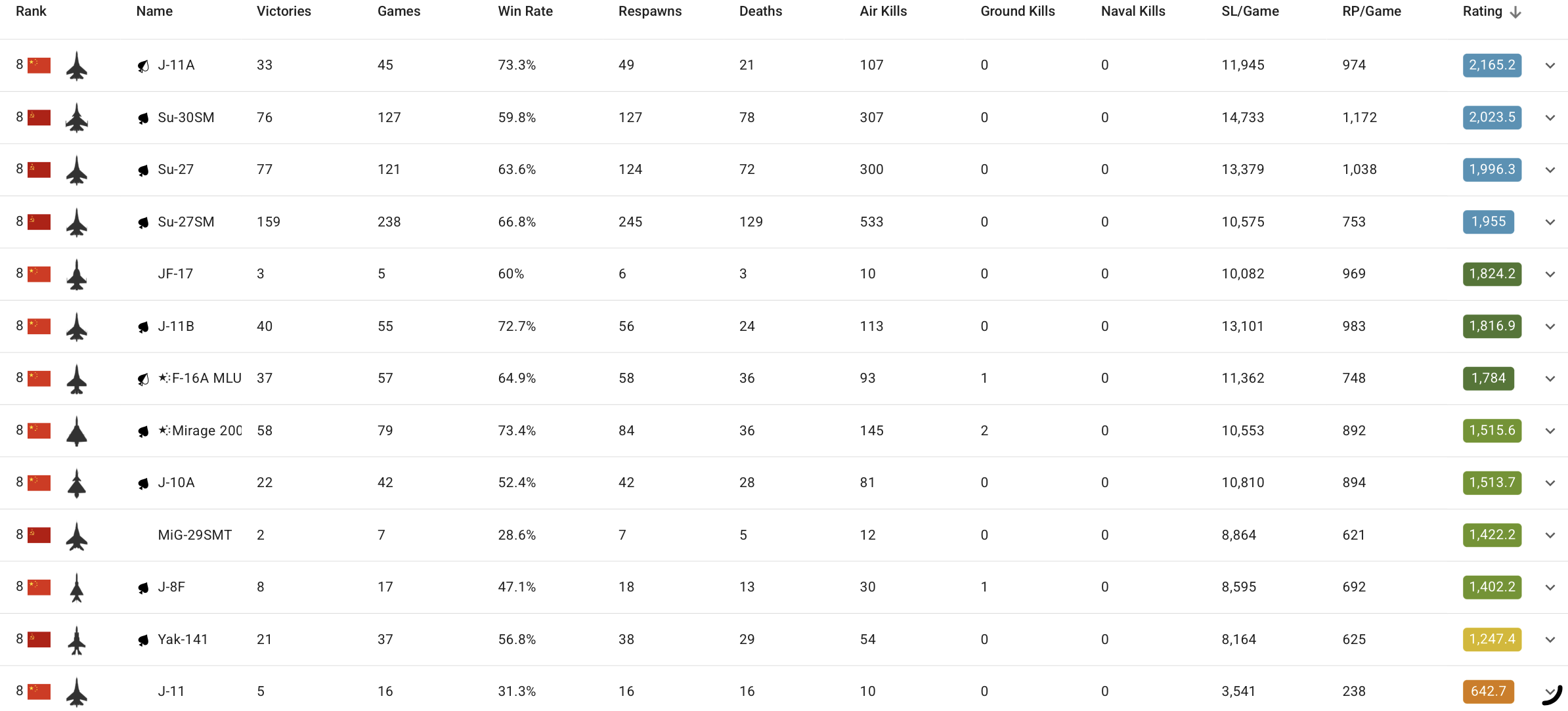Click the Su-30SM aircraft silhouette icon

pos(77,118)
